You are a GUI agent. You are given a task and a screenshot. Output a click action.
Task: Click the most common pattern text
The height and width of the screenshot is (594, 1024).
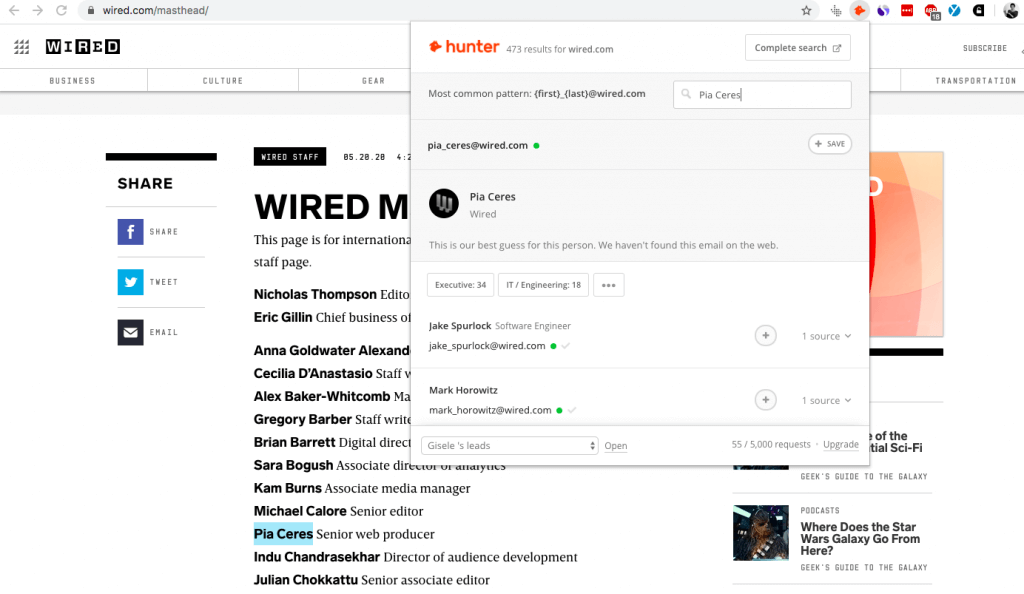click(x=537, y=93)
